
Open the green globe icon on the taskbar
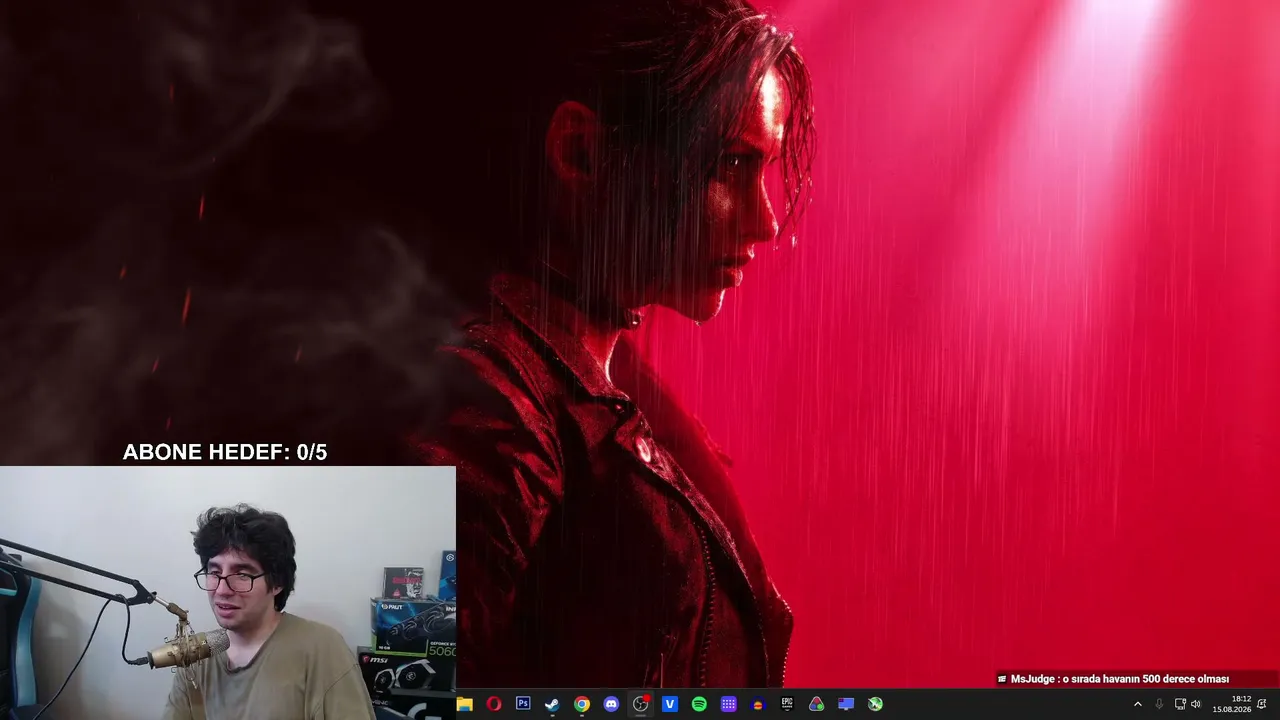coord(875,704)
